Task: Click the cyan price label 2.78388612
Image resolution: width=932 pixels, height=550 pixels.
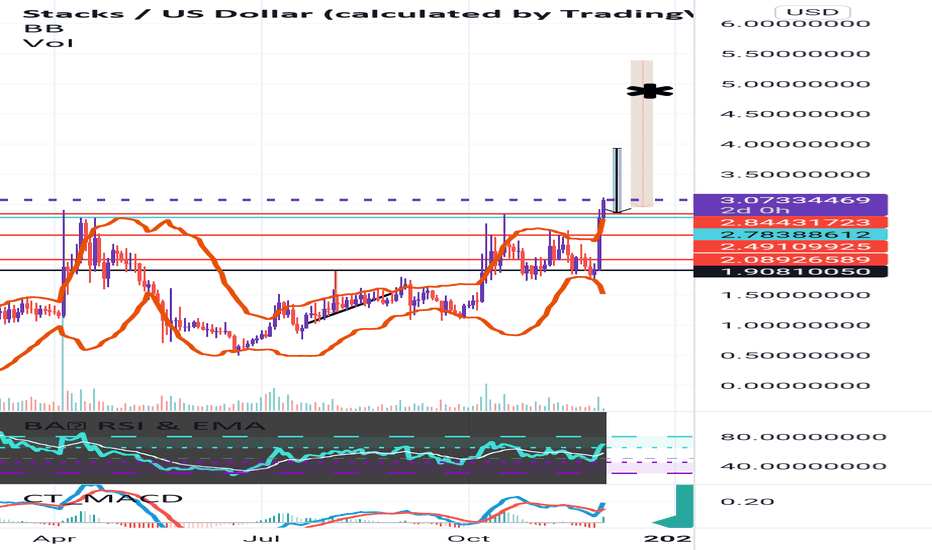Action: point(791,234)
